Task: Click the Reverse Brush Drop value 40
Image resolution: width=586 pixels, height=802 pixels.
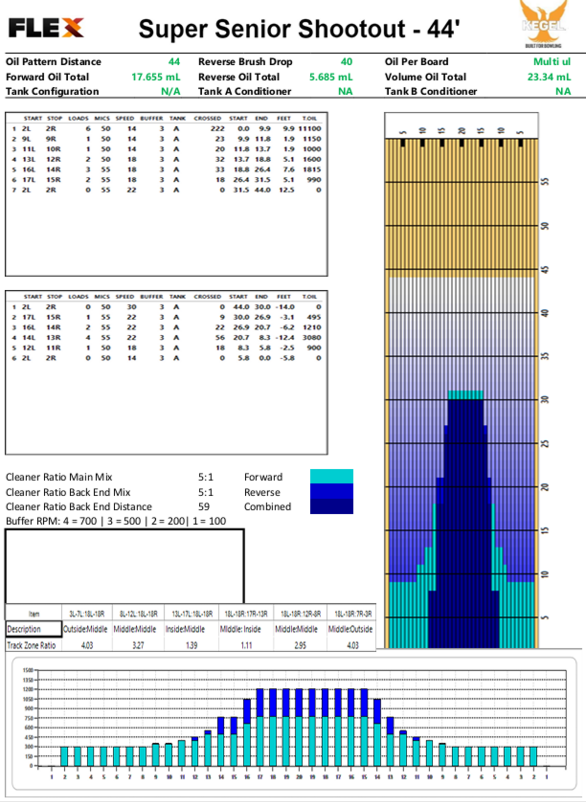Action: point(346,61)
